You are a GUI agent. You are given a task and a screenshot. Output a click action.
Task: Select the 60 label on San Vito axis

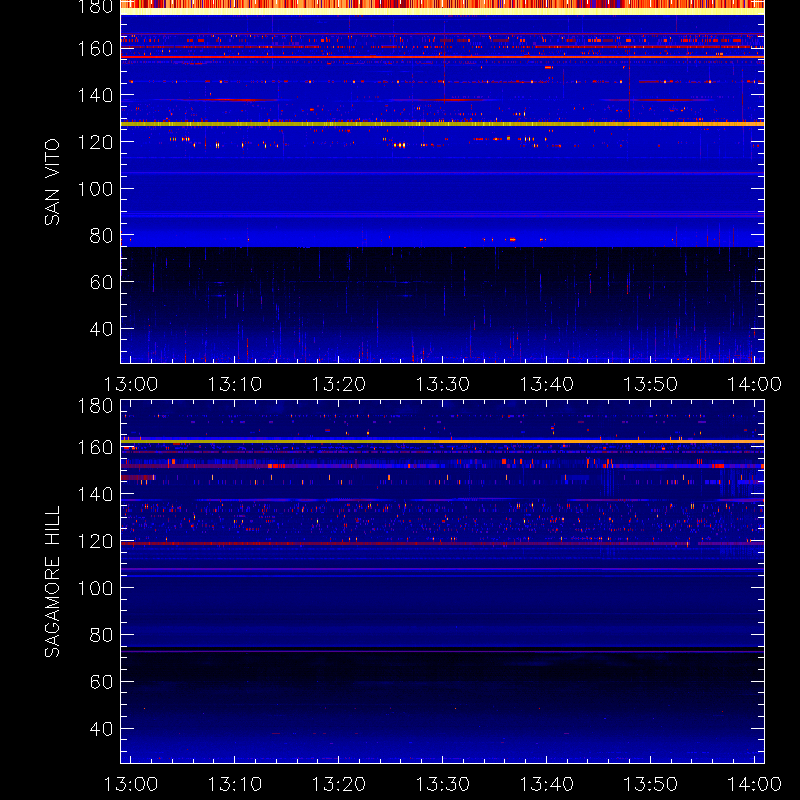pos(101,282)
